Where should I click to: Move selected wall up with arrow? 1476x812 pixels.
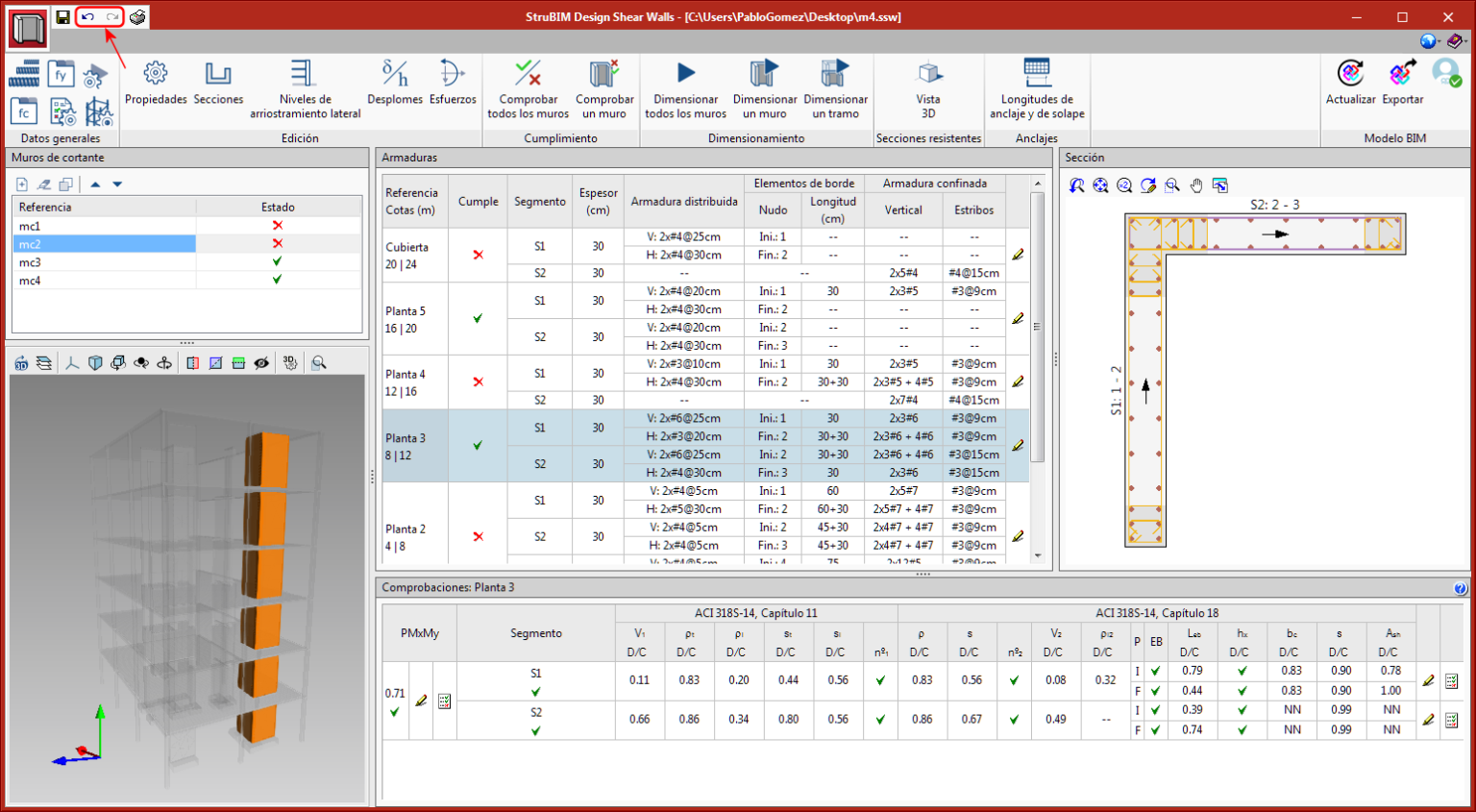(95, 185)
